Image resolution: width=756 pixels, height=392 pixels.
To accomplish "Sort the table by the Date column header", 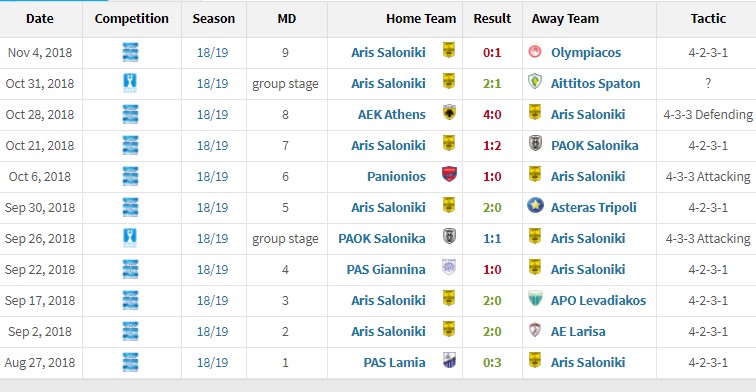I will (40, 18).
